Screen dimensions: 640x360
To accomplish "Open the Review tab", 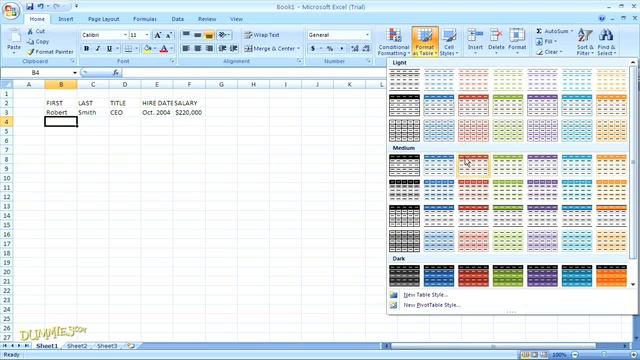I will point(207,19).
